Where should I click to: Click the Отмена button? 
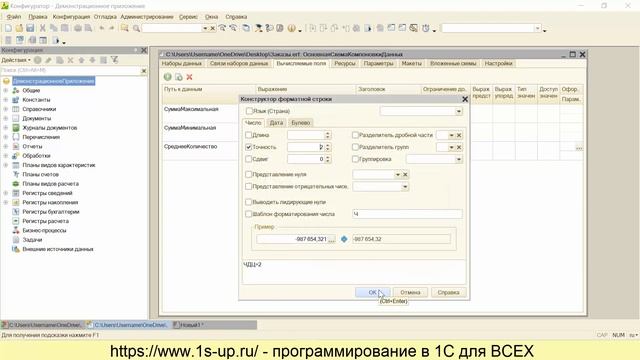pyautogui.click(x=410, y=292)
